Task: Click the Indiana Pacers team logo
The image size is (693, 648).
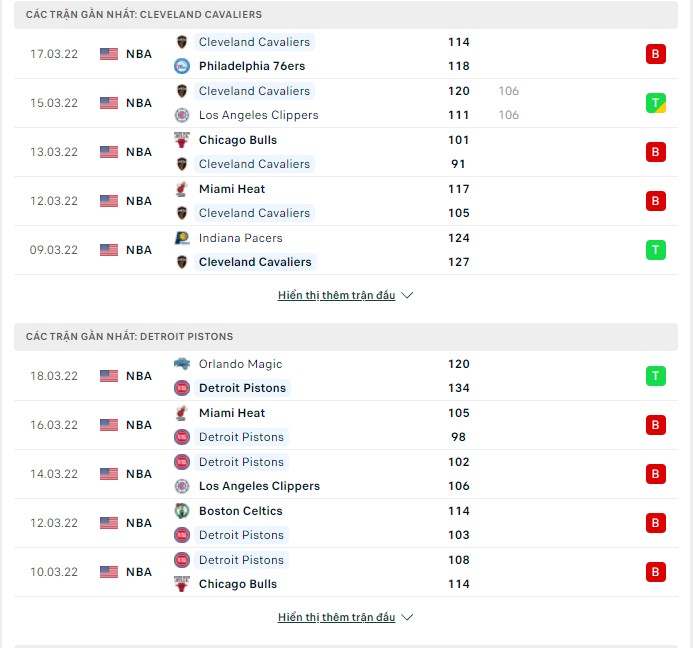Action: pyautogui.click(x=182, y=238)
